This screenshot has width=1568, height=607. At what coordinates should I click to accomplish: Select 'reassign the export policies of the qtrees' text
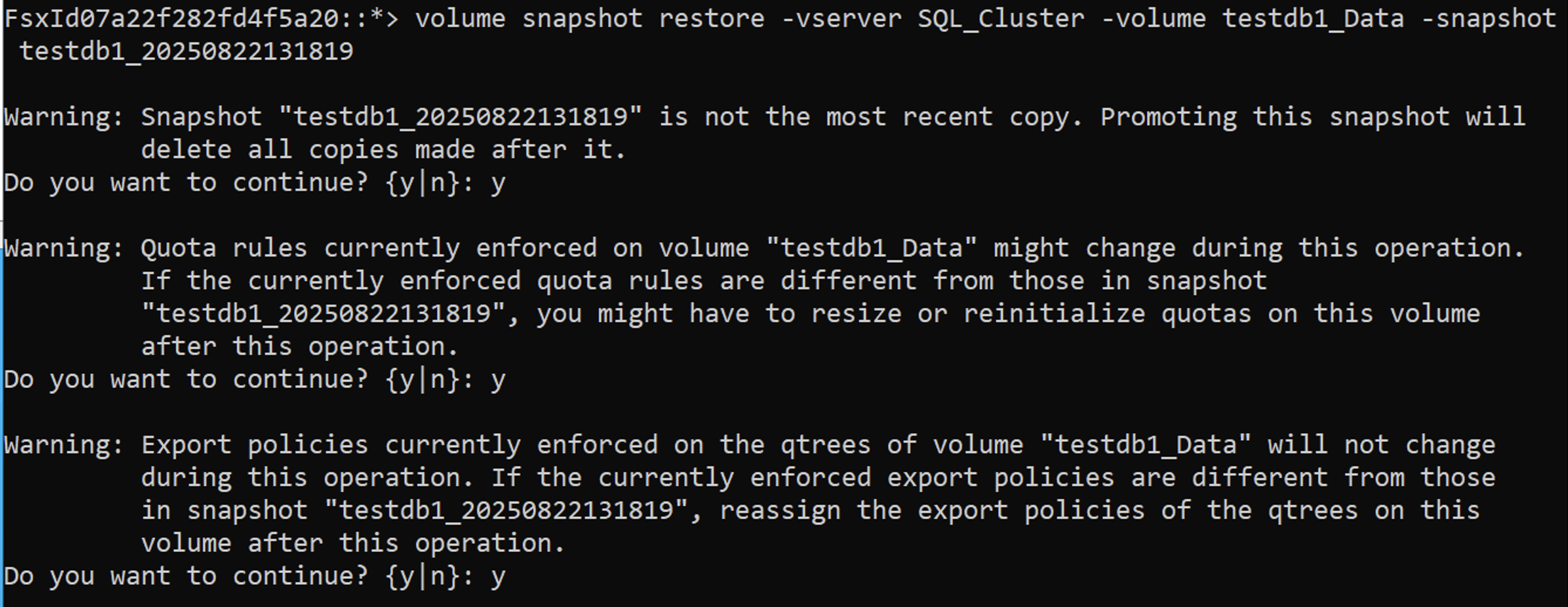click(1038, 511)
